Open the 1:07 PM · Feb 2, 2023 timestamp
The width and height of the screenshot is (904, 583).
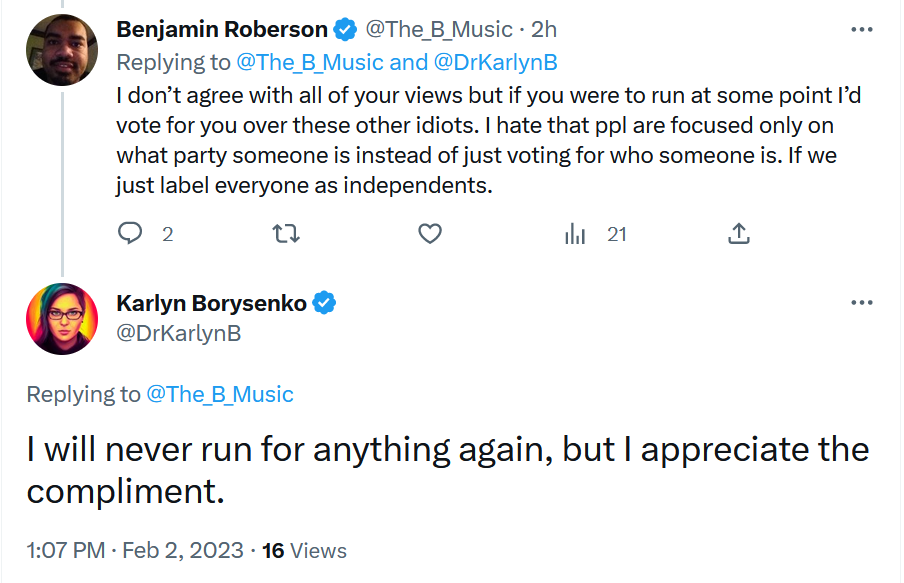click(135, 550)
